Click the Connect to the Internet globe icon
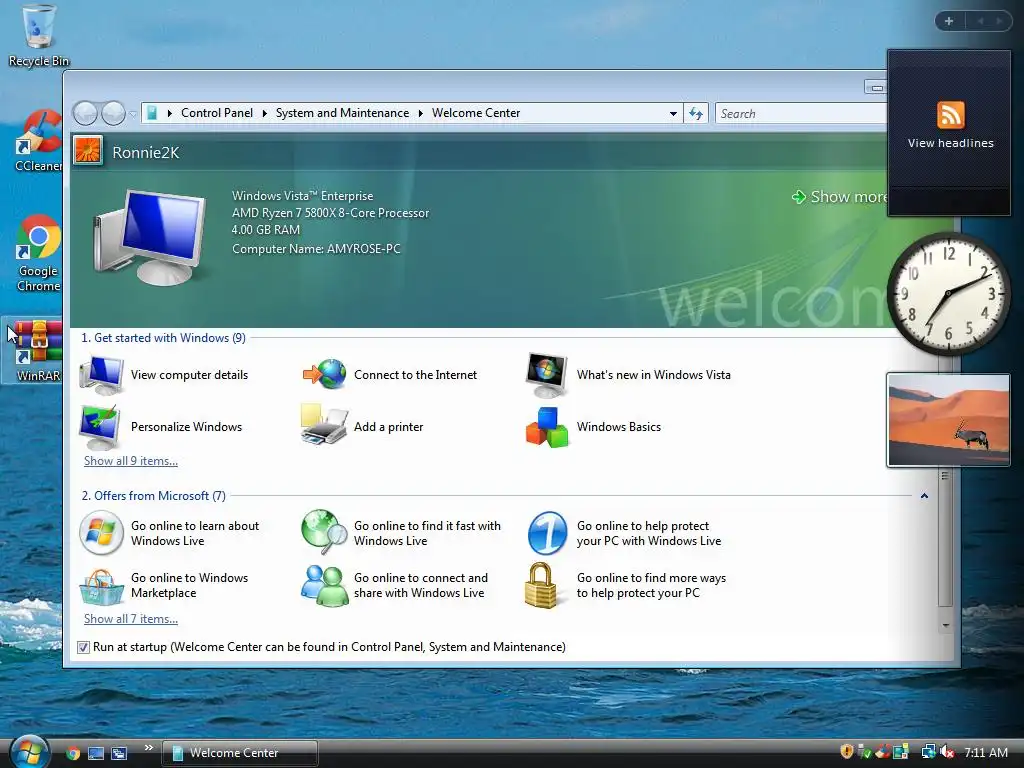This screenshot has width=1024, height=768. pyautogui.click(x=325, y=375)
